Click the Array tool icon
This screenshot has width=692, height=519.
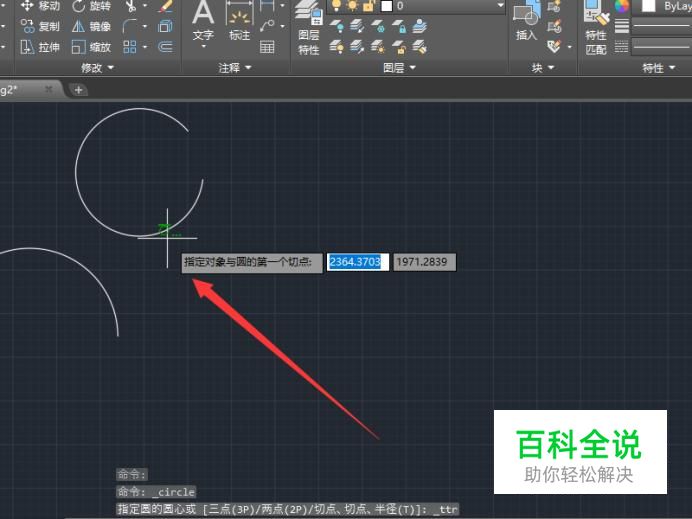click(130, 47)
